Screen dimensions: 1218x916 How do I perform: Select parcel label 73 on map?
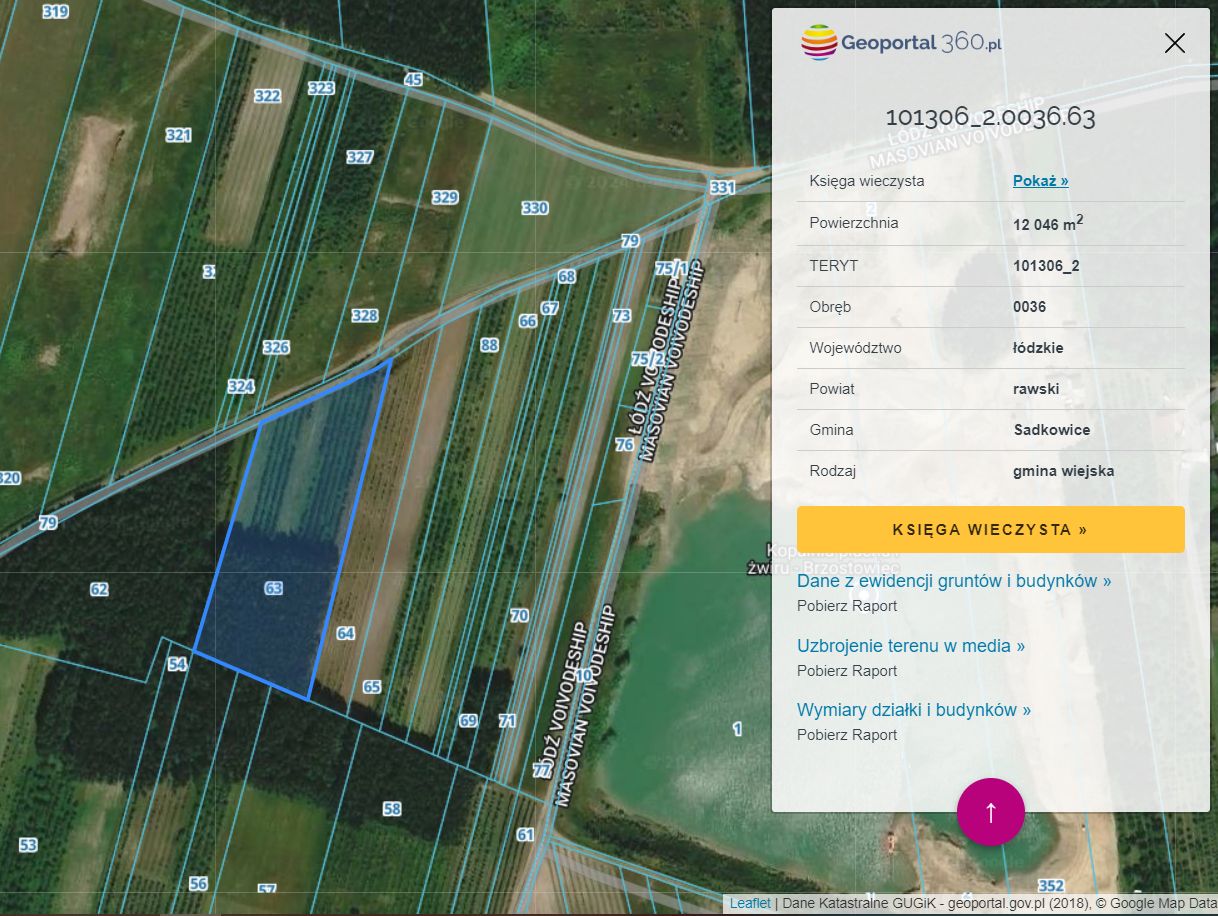point(622,315)
